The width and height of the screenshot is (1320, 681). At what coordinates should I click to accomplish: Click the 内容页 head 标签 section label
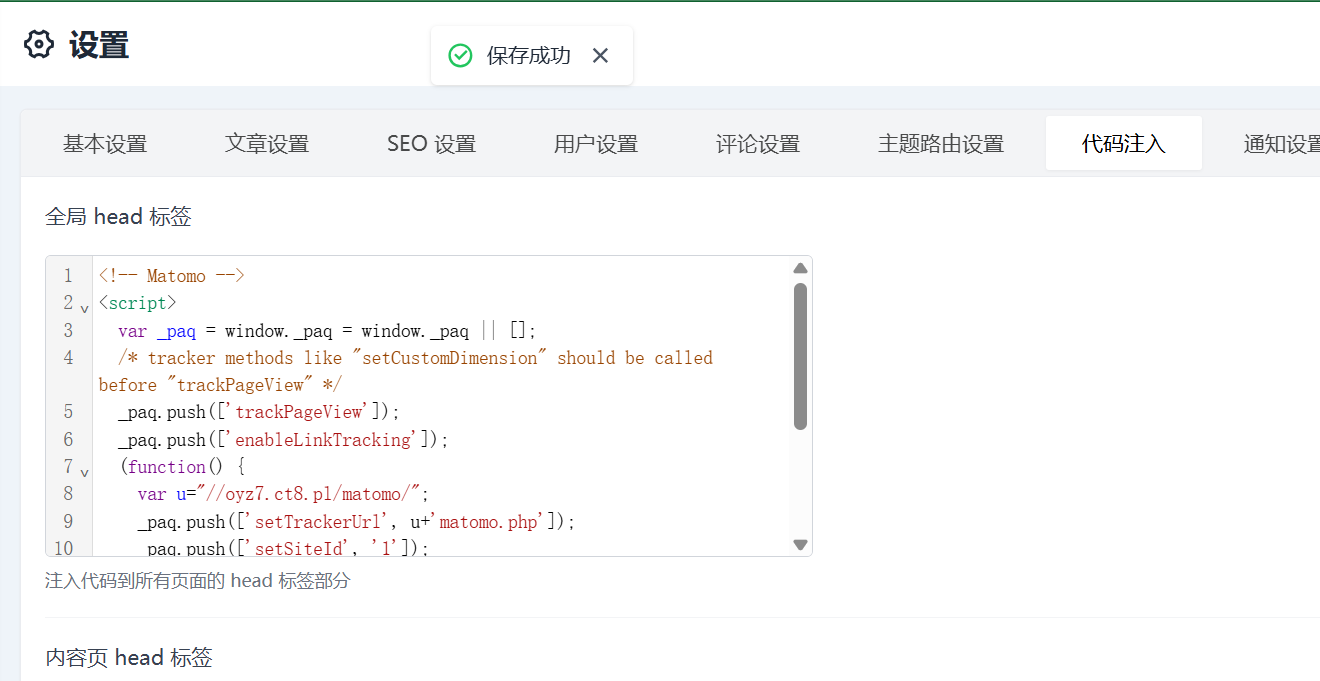129,657
